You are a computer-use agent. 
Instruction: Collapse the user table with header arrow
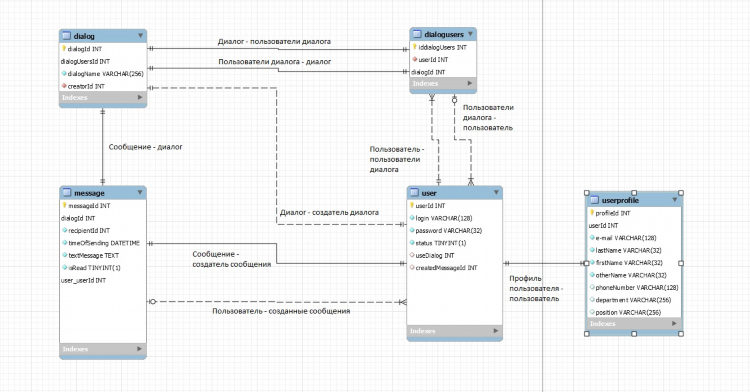pyautogui.click(x=496, y=192)
